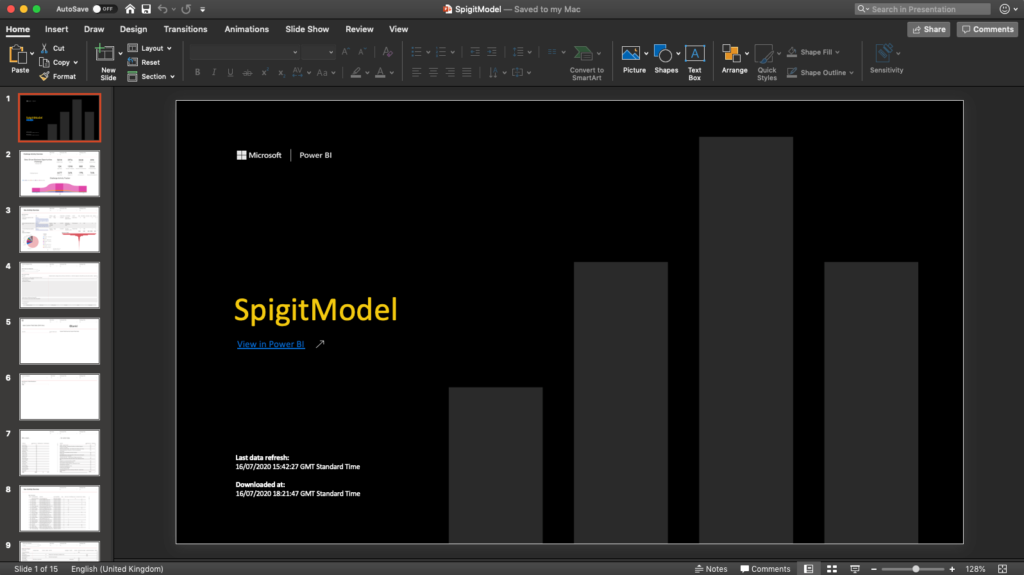Screen dimensions: 1024x575
Task: Click the Reset slide icon
Action: coord(133,62)
